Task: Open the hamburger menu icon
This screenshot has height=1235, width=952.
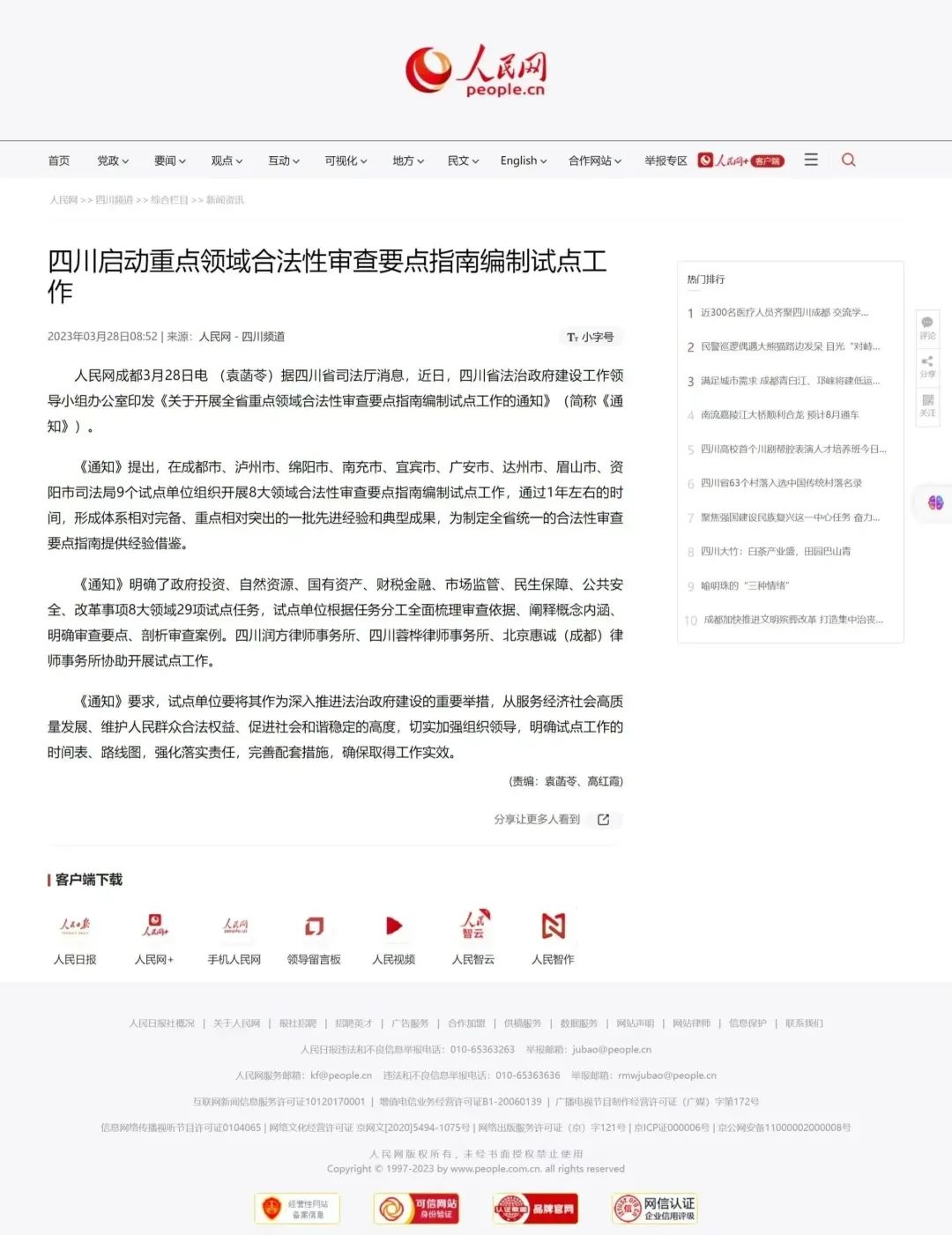Action: pyautogui.click(x=811, y=160)
